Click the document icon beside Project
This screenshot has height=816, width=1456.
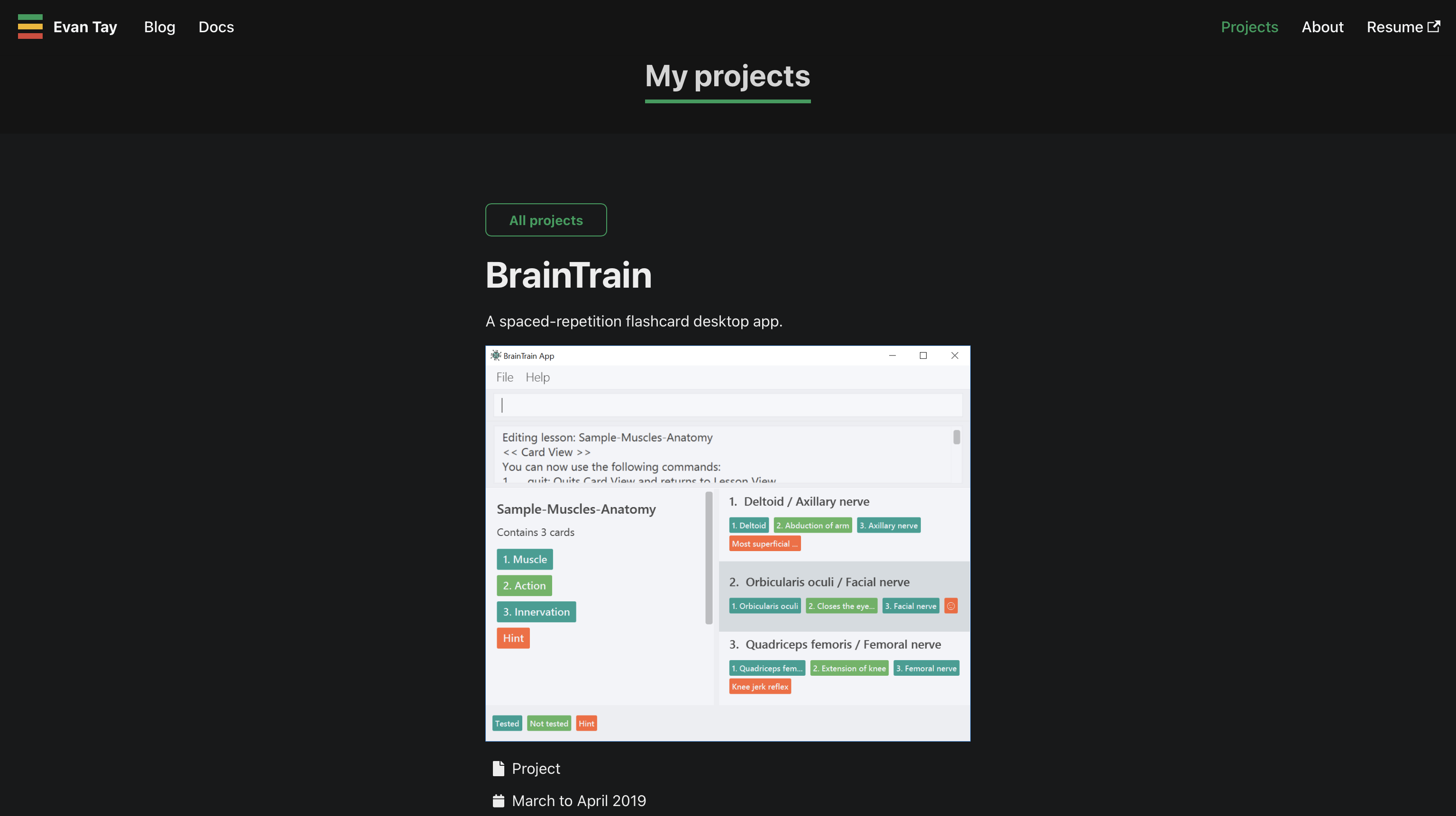click(498, 768)
